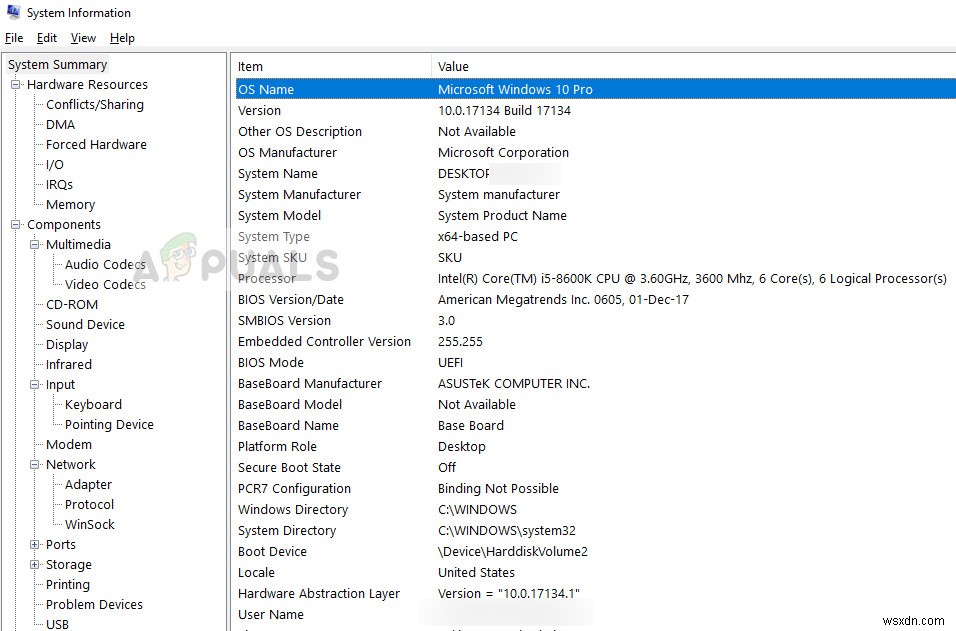Image resolution: width=956 pixels, height=631 pixels.
Task: Select Pointing Device tree item
Action: (109, 424)
